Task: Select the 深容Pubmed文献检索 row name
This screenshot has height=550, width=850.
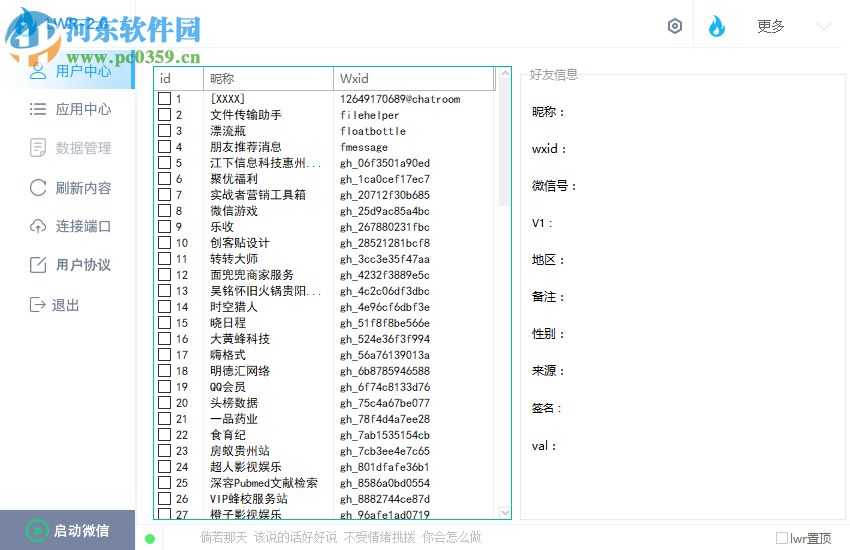Action: [263, 482]
